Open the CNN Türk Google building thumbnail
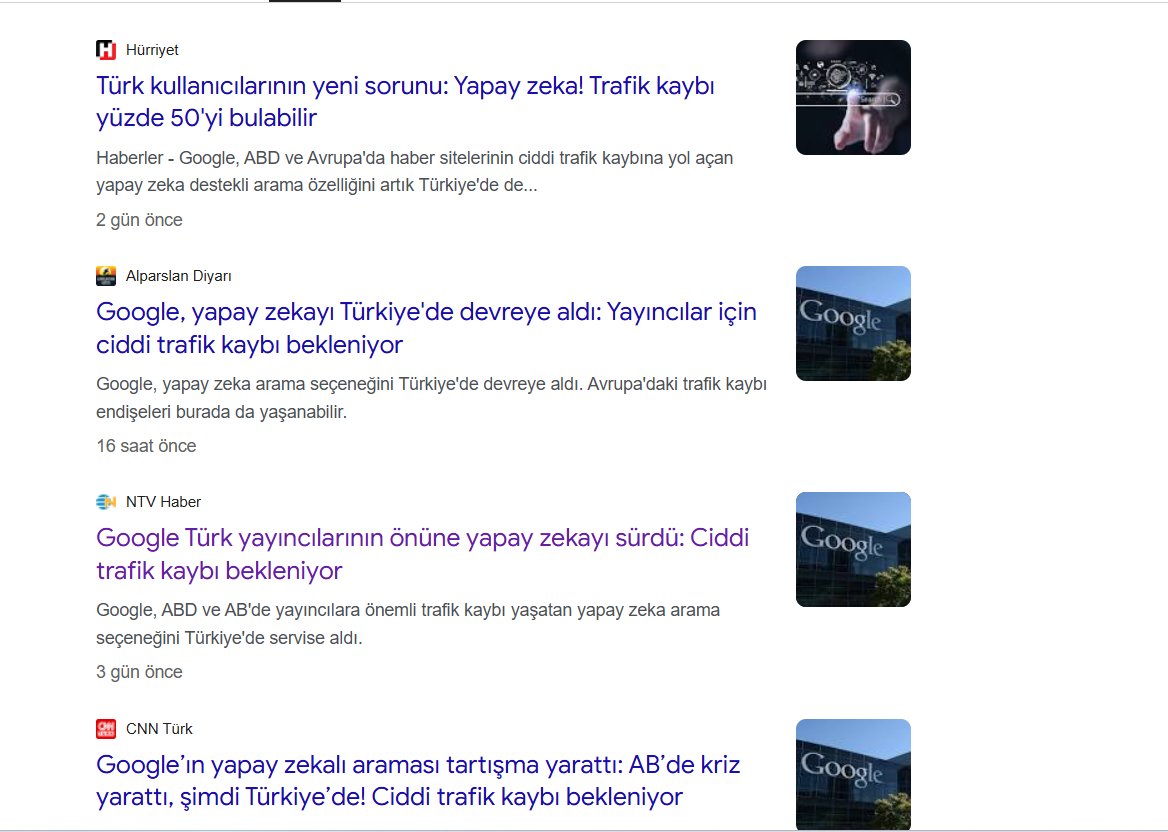 (853, 775)
